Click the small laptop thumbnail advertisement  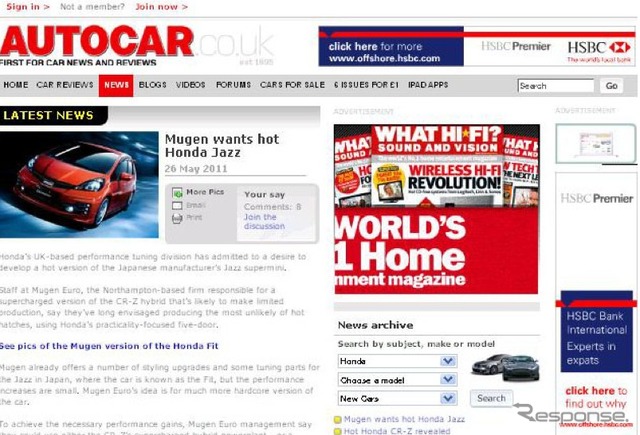point(596,144)
